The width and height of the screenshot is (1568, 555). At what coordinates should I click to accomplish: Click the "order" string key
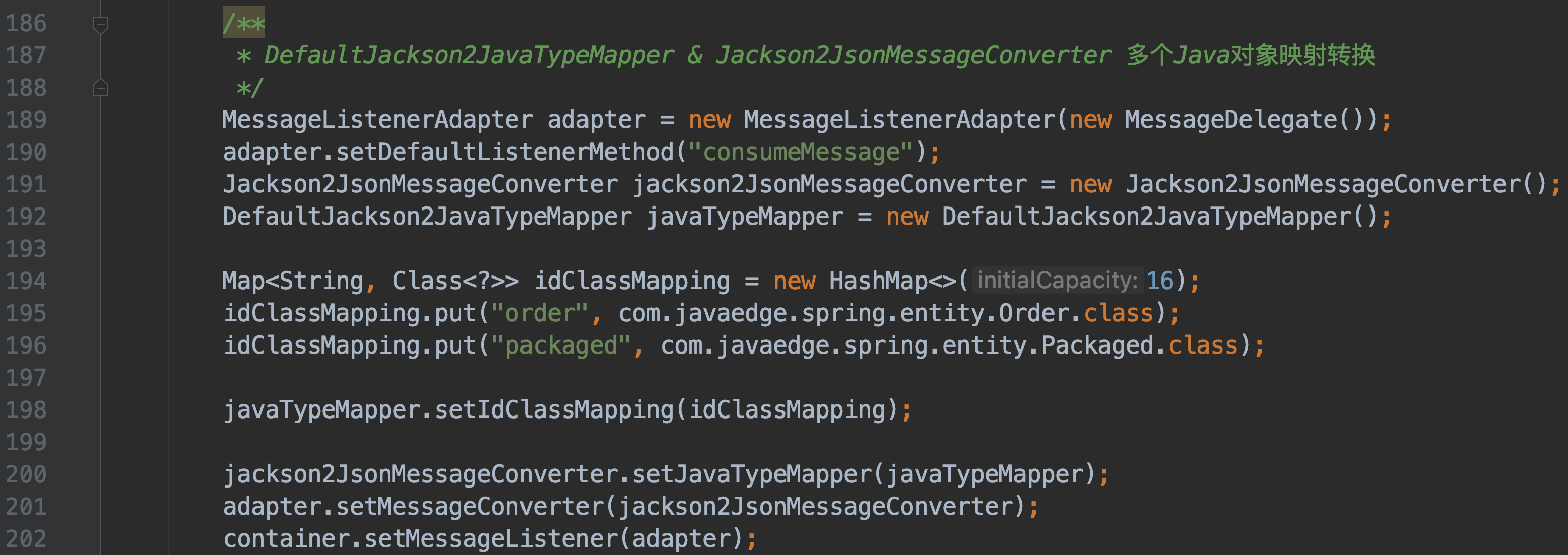pyautogui.click(x=539, y=313)
